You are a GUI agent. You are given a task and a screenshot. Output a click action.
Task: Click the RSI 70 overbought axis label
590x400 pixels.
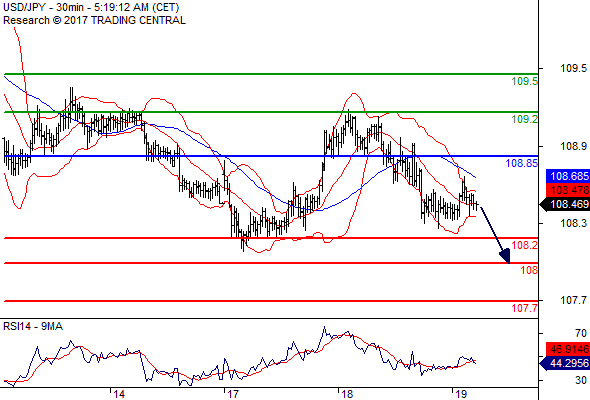click(581, 333)
